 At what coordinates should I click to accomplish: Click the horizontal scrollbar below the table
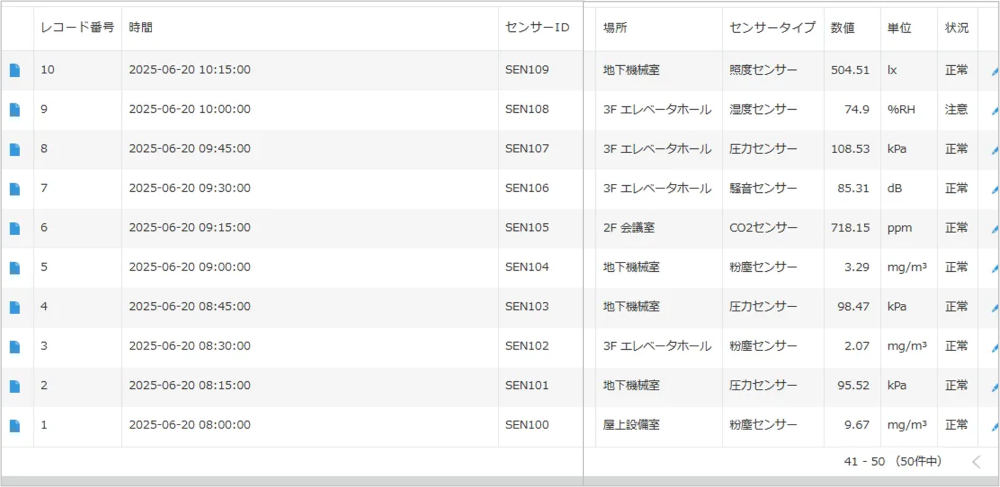500,481
